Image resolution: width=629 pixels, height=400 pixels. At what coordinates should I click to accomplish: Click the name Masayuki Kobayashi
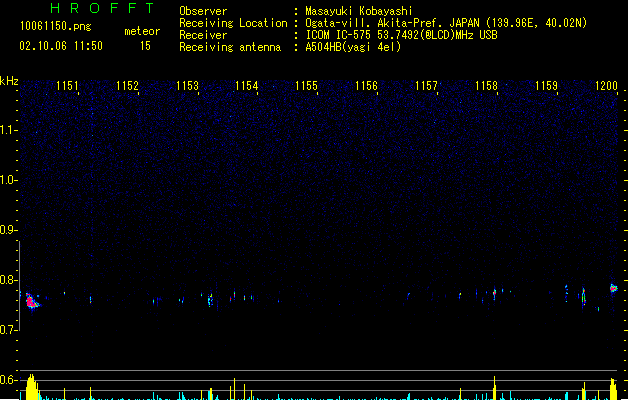tap(359, 11)
